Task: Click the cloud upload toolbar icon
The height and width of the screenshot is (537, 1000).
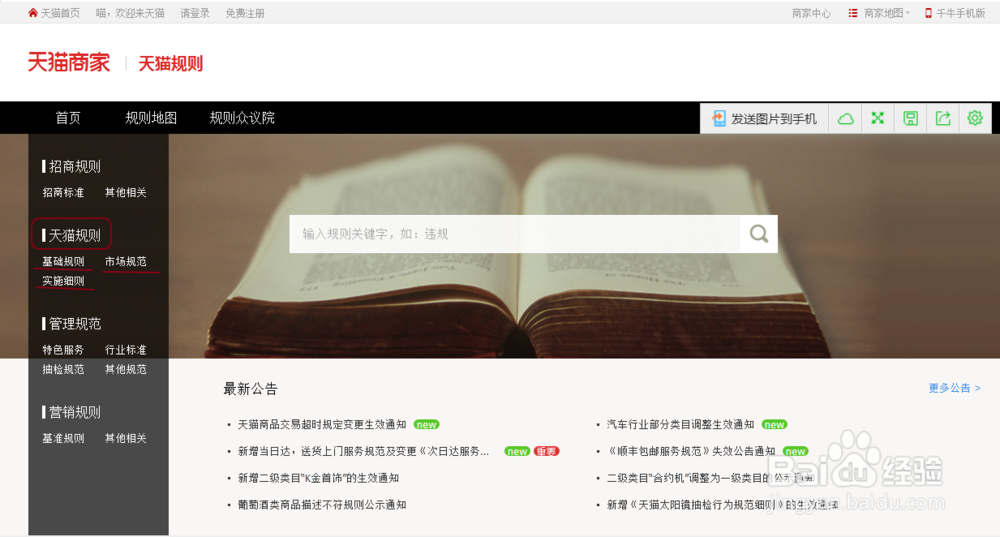Action: pyautogui.click(x=846, y=119)
